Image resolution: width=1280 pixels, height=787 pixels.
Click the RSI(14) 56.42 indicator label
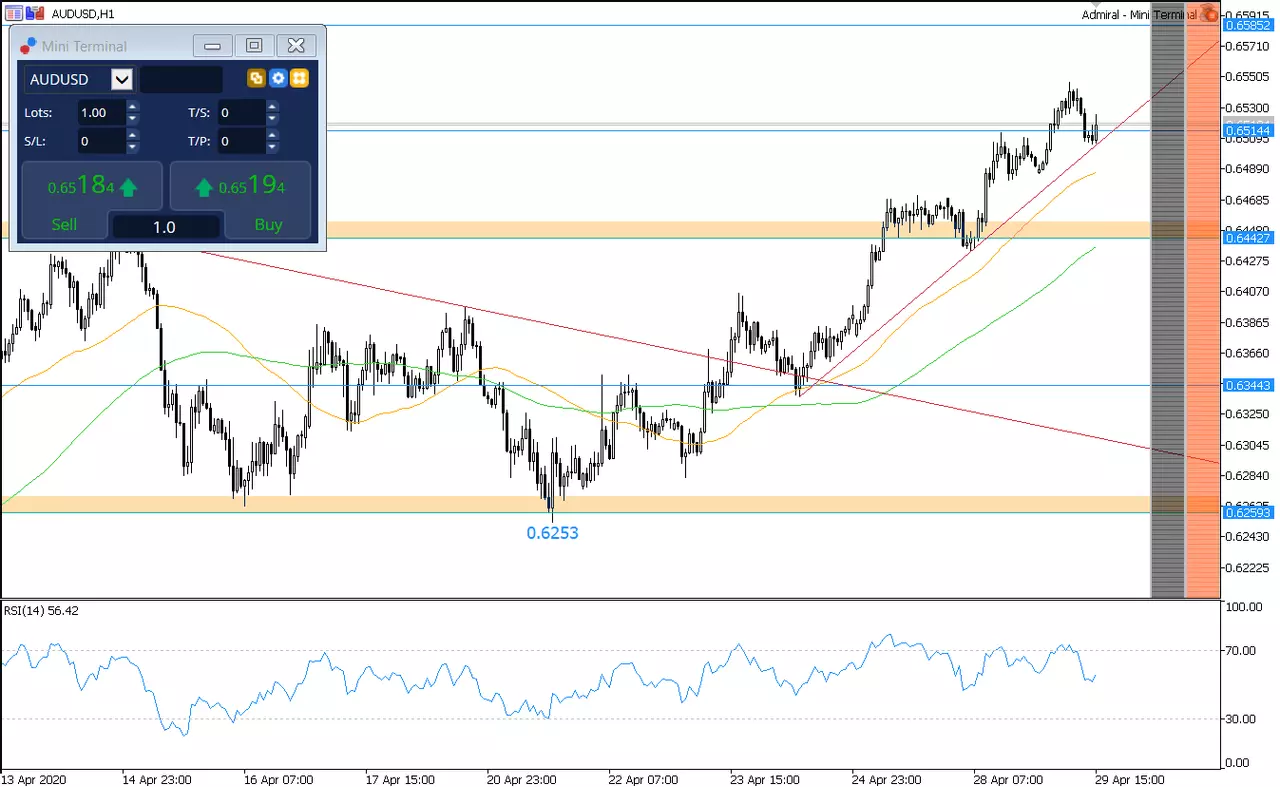[x=42, y=610]
